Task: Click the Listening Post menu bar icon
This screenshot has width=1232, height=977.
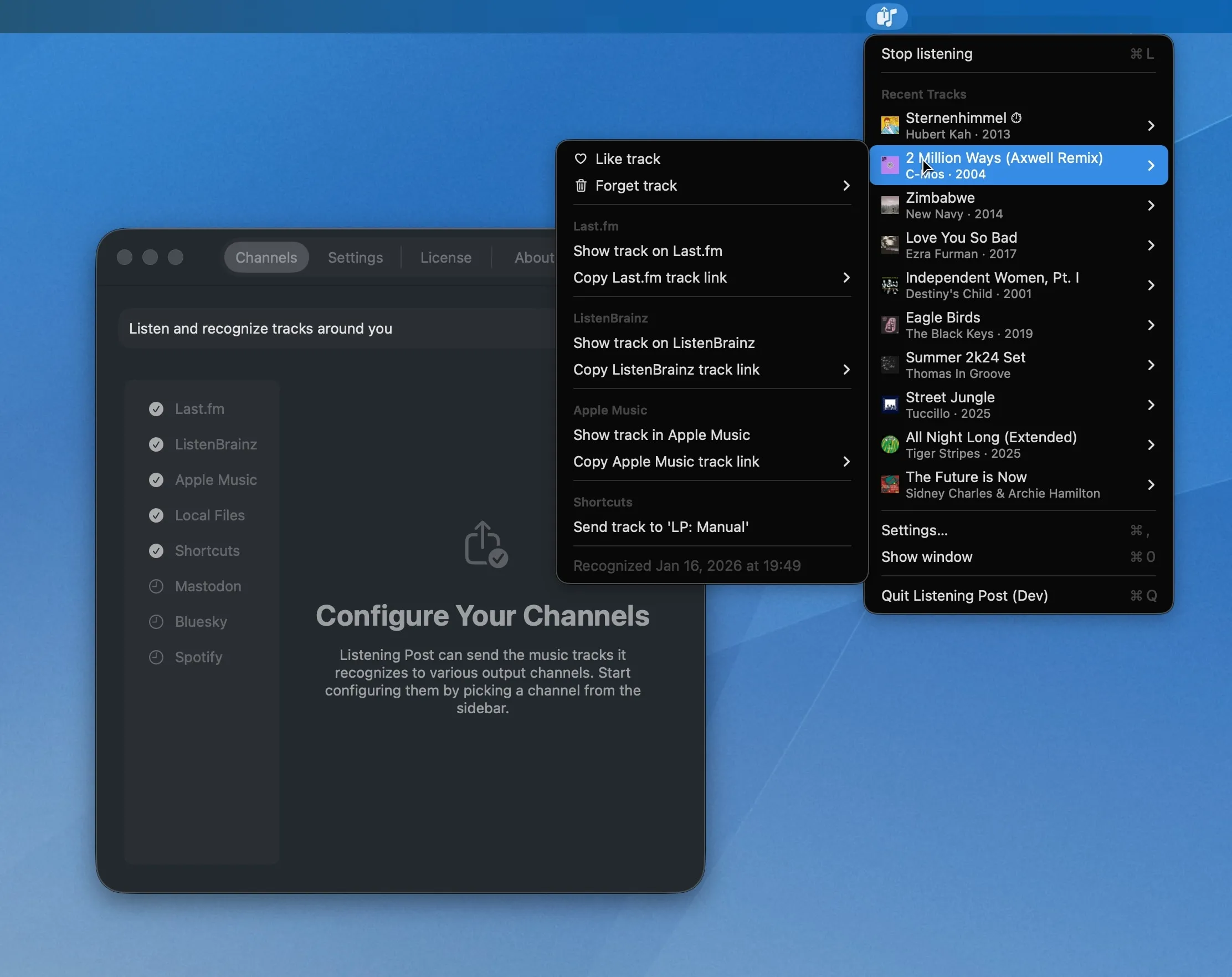Action: pyautogui.click(x=886, y=16)
